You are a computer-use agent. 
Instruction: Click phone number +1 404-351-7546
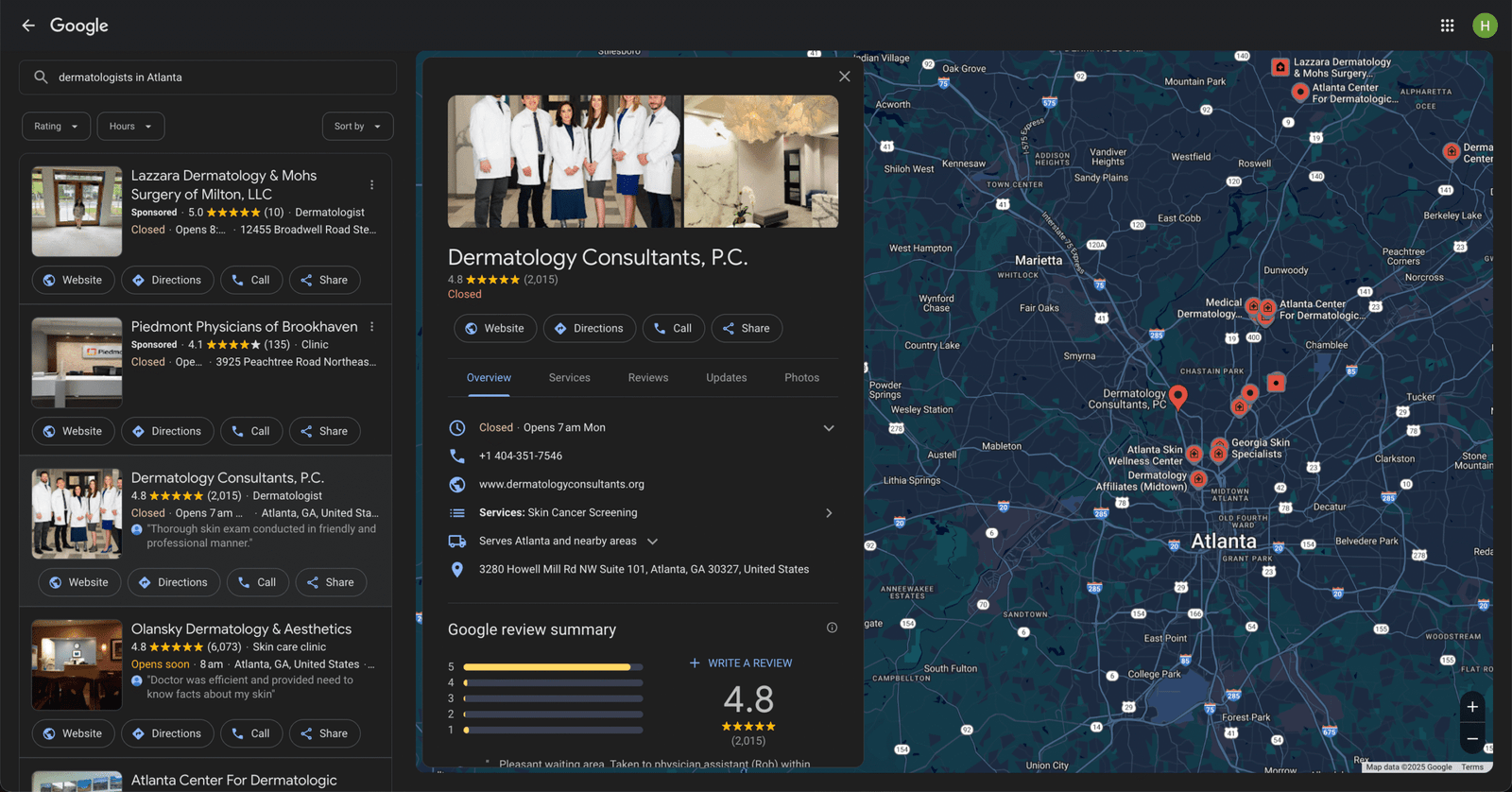[x=521, y=456]
